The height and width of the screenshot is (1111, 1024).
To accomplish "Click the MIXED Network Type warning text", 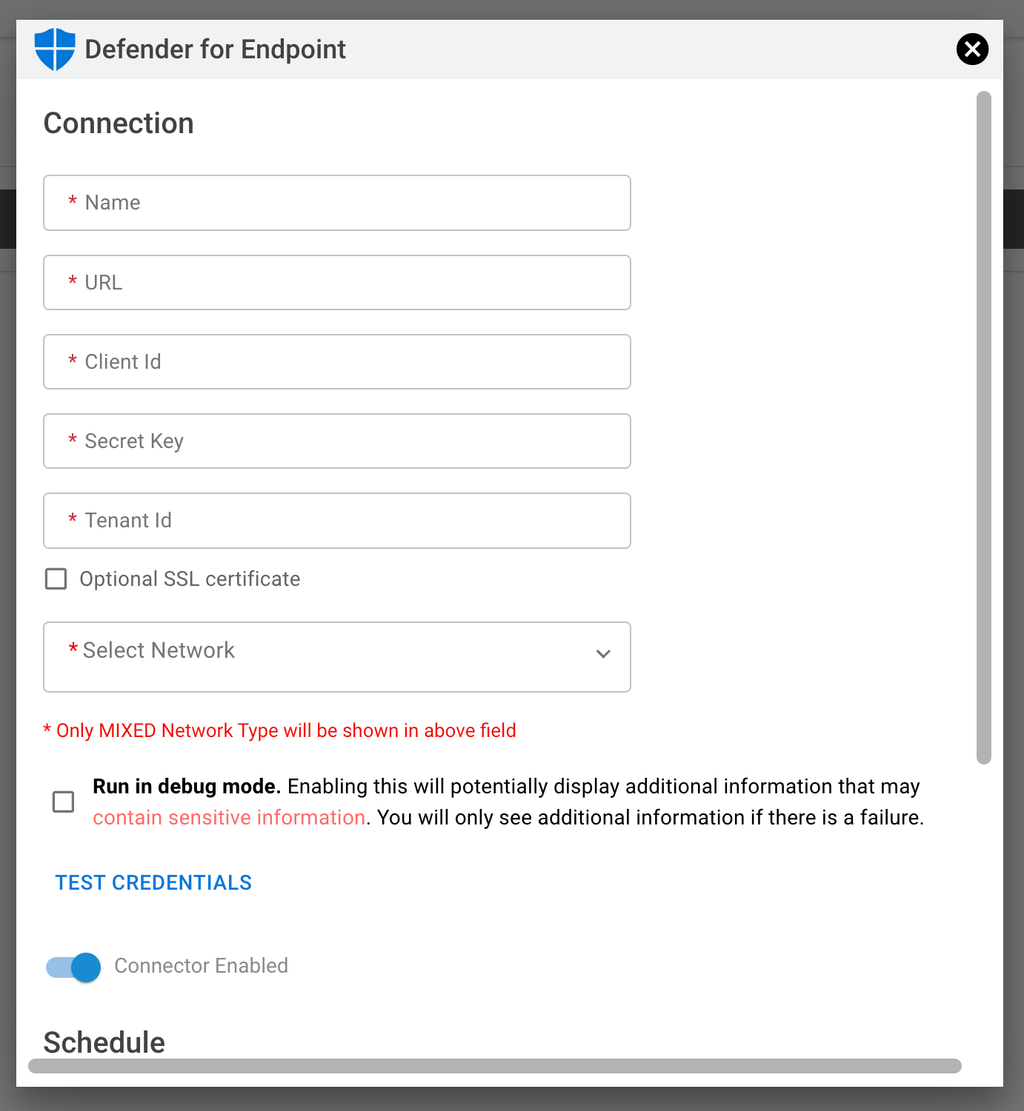I will [280, 730].
